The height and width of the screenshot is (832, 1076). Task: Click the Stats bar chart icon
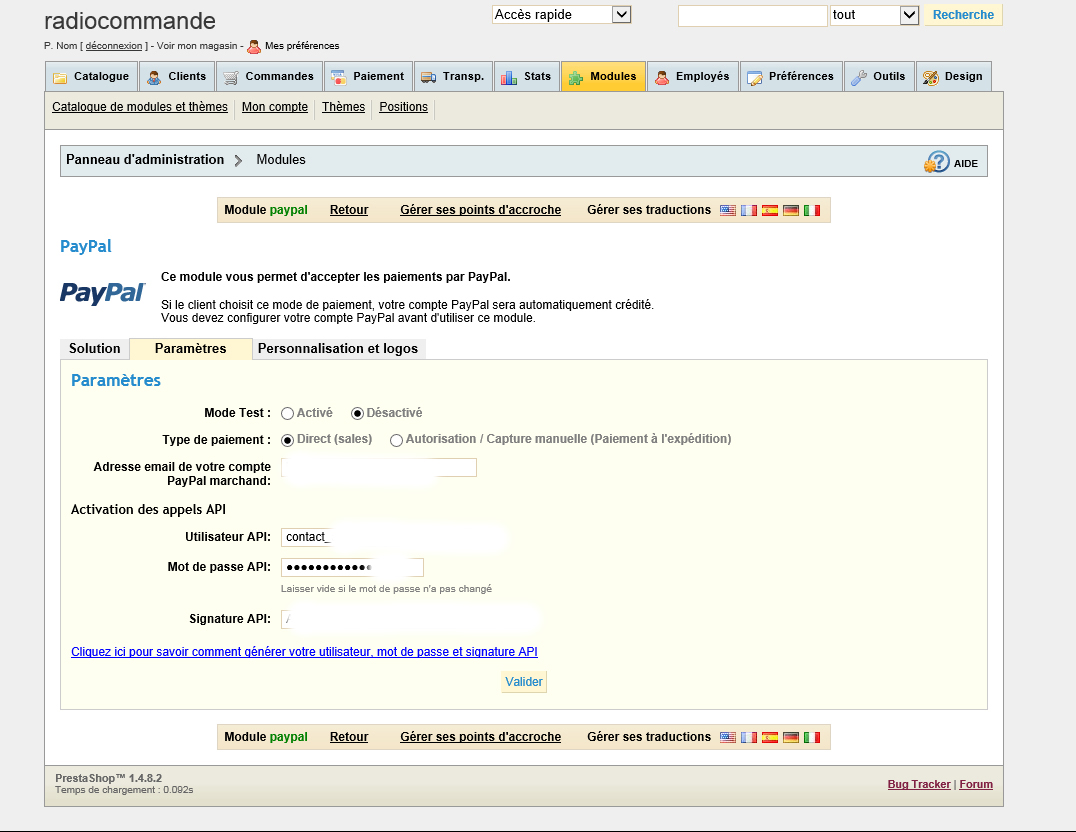509,78
